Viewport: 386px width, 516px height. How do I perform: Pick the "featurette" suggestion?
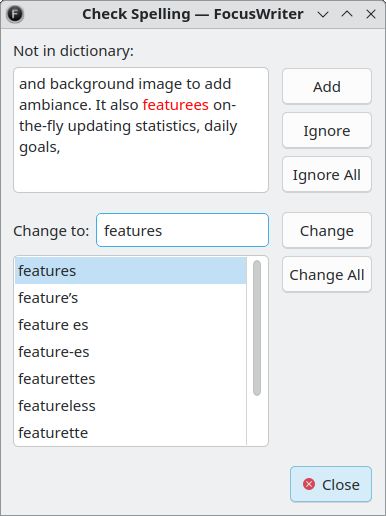131,433
